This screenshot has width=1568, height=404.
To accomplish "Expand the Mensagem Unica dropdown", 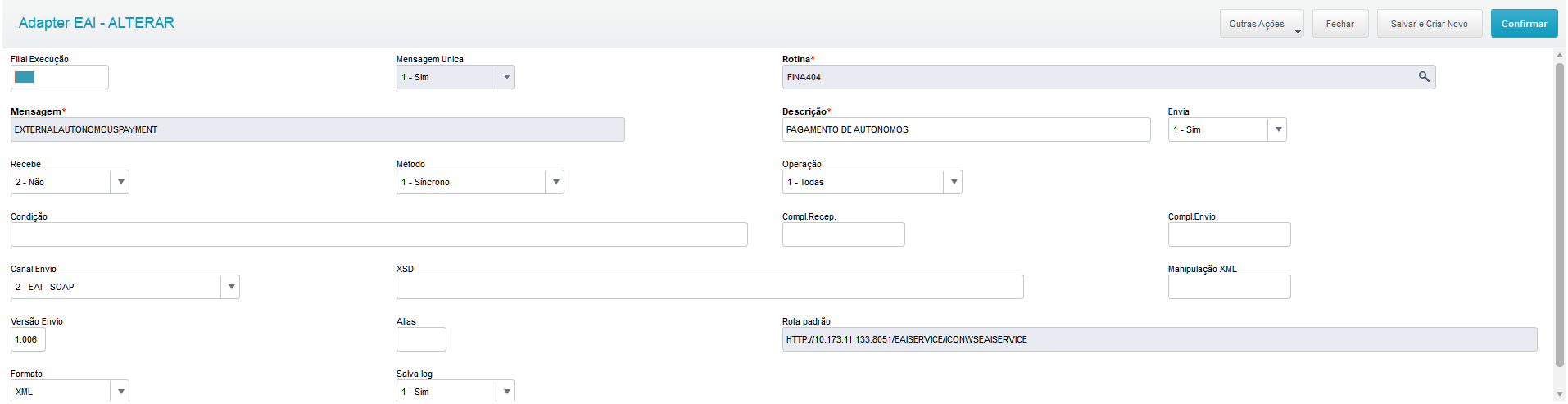I will coord(506,77).
